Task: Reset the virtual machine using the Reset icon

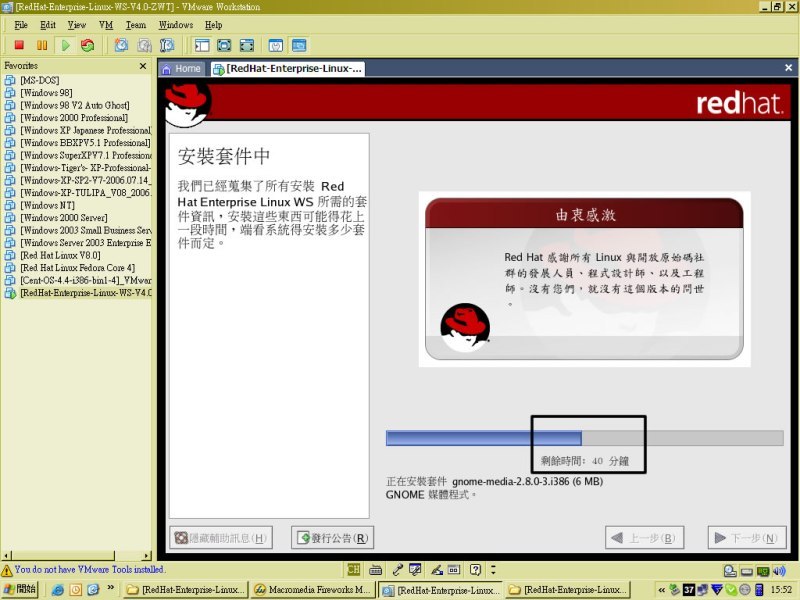Action: point(88,45)
